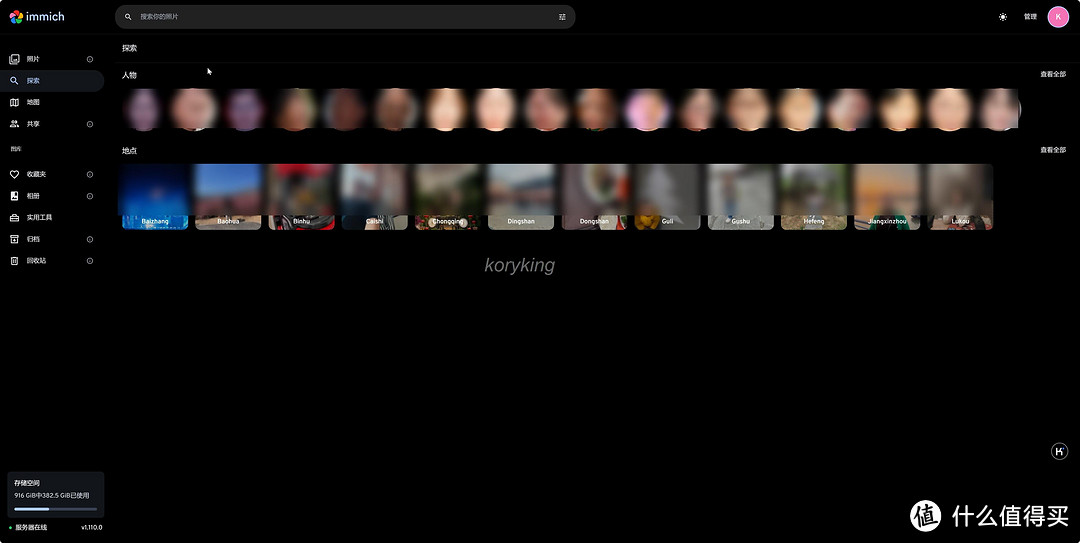Click the magnifier icon in the search bar
This screenshot has height=543, width=1080.
[x=128, y=17]
